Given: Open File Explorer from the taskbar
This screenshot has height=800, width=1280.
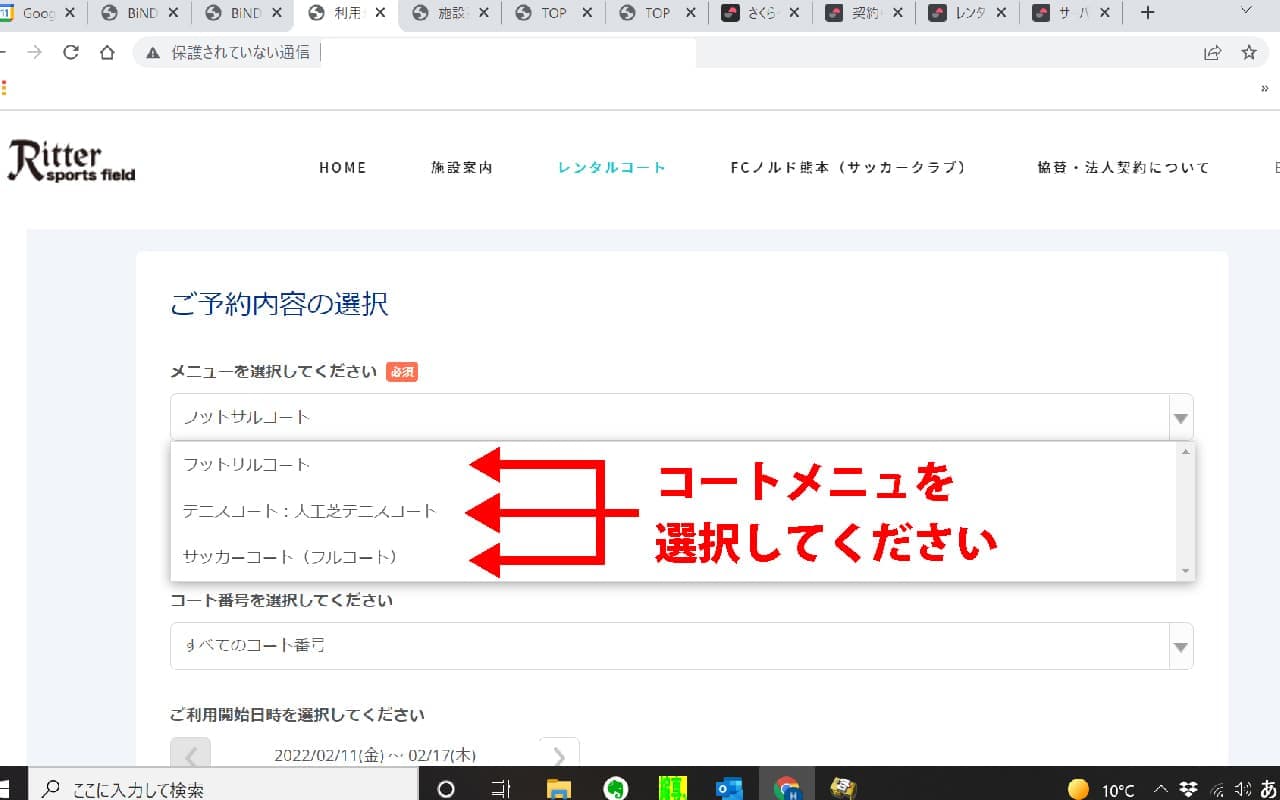Looking at the screenshot, I should pos(558,788).
